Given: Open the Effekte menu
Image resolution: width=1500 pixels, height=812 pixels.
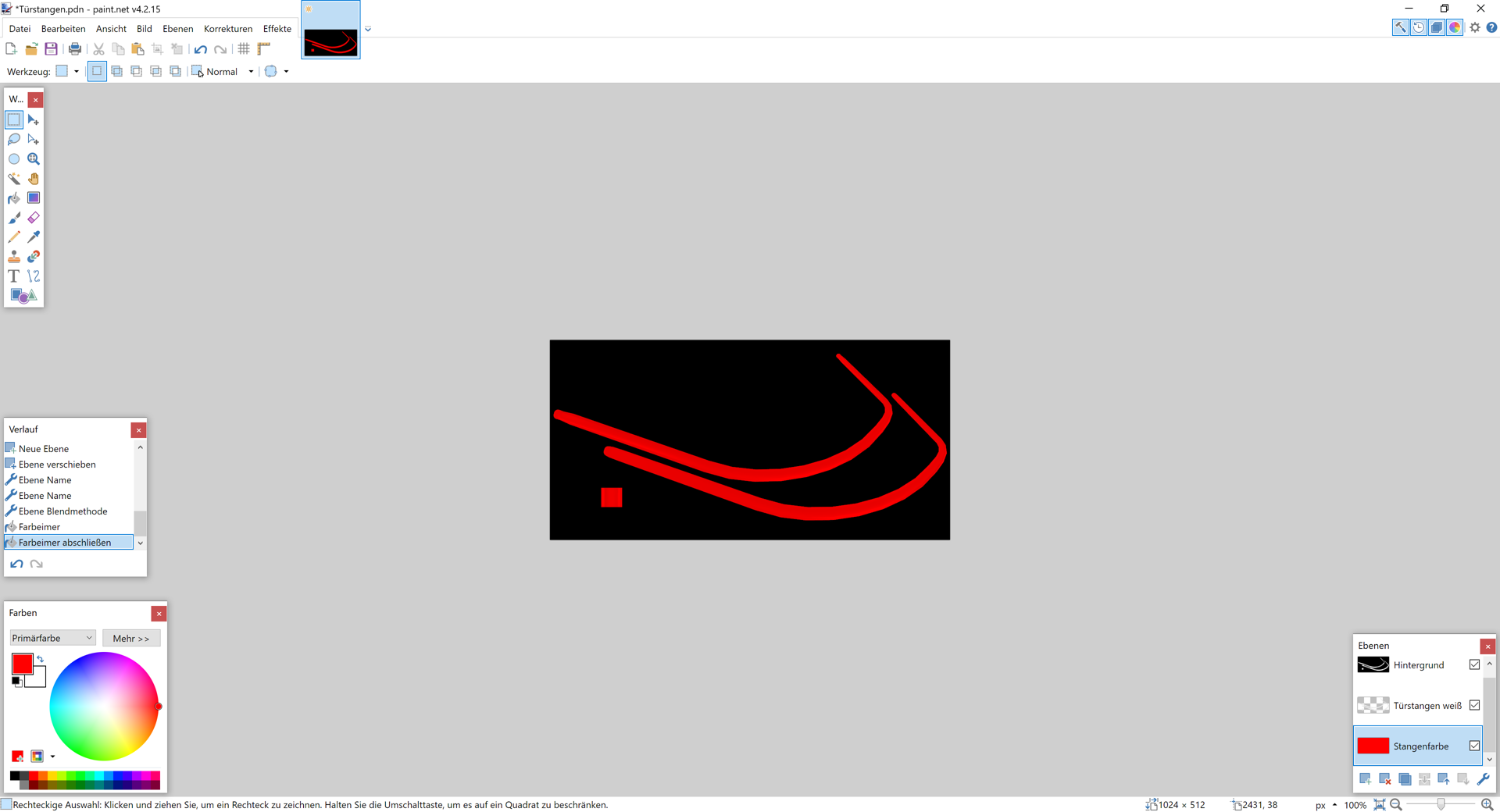Looking at the screenshot, I should pos(277,29).
